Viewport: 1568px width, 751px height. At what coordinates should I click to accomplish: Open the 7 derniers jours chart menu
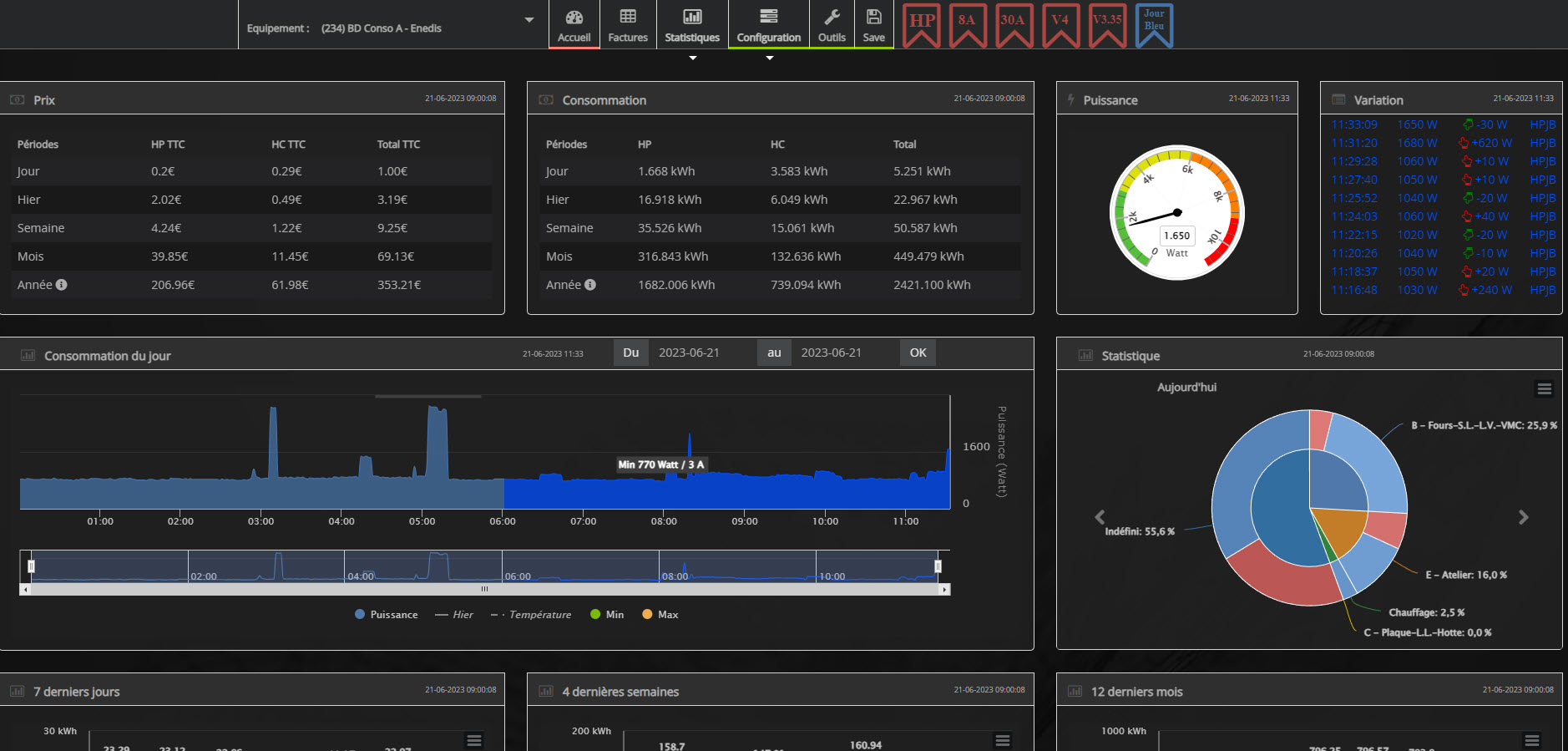tap(474, 740)
